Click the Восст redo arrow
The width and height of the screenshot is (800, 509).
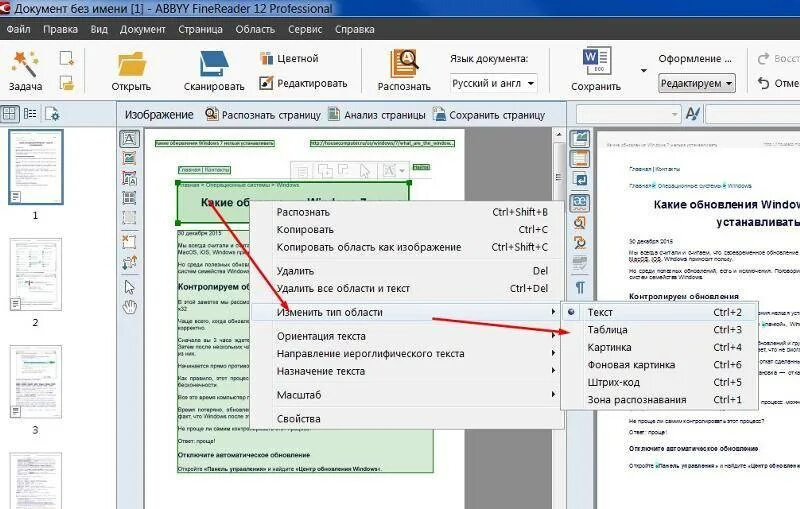pos(763,59)
